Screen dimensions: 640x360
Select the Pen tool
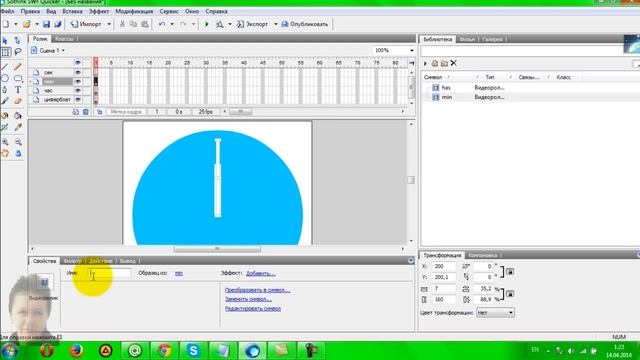pyautogui.click(x=5, y=89)
